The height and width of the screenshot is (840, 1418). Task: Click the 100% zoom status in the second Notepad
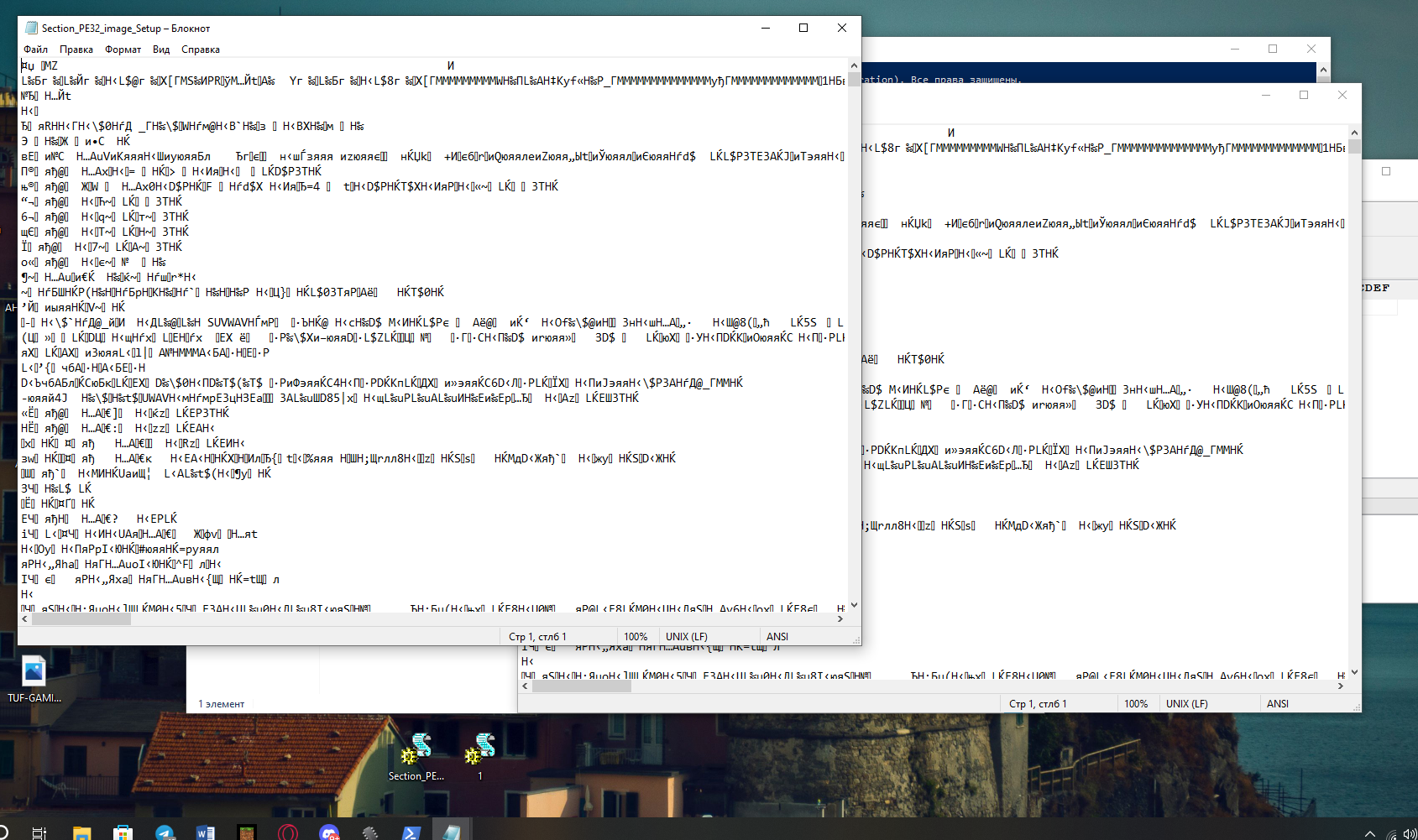(x=1136, y=704)
